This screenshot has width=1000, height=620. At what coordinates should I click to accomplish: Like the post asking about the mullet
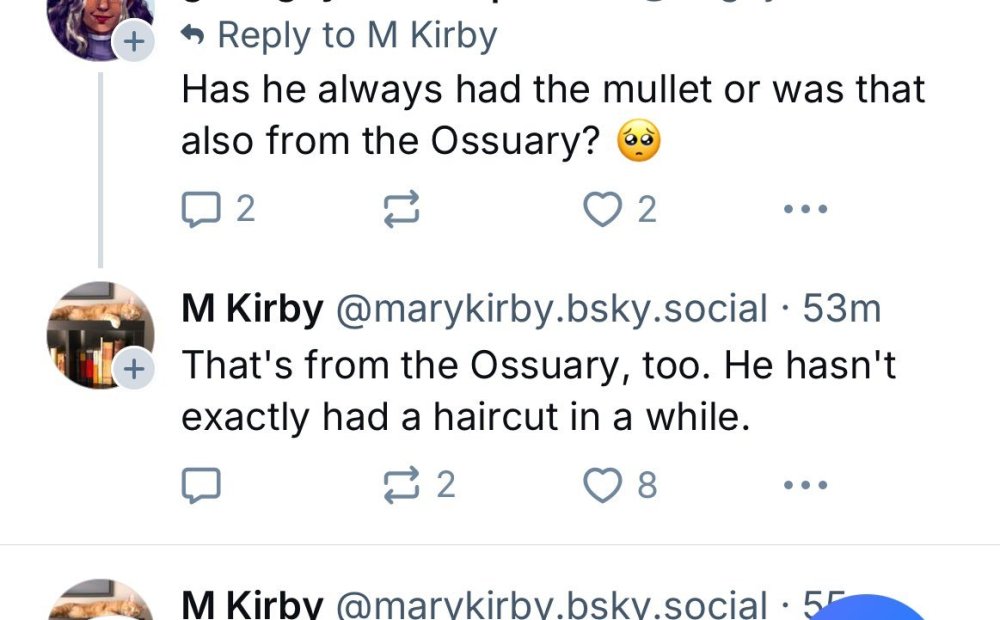tap(603, 209)
